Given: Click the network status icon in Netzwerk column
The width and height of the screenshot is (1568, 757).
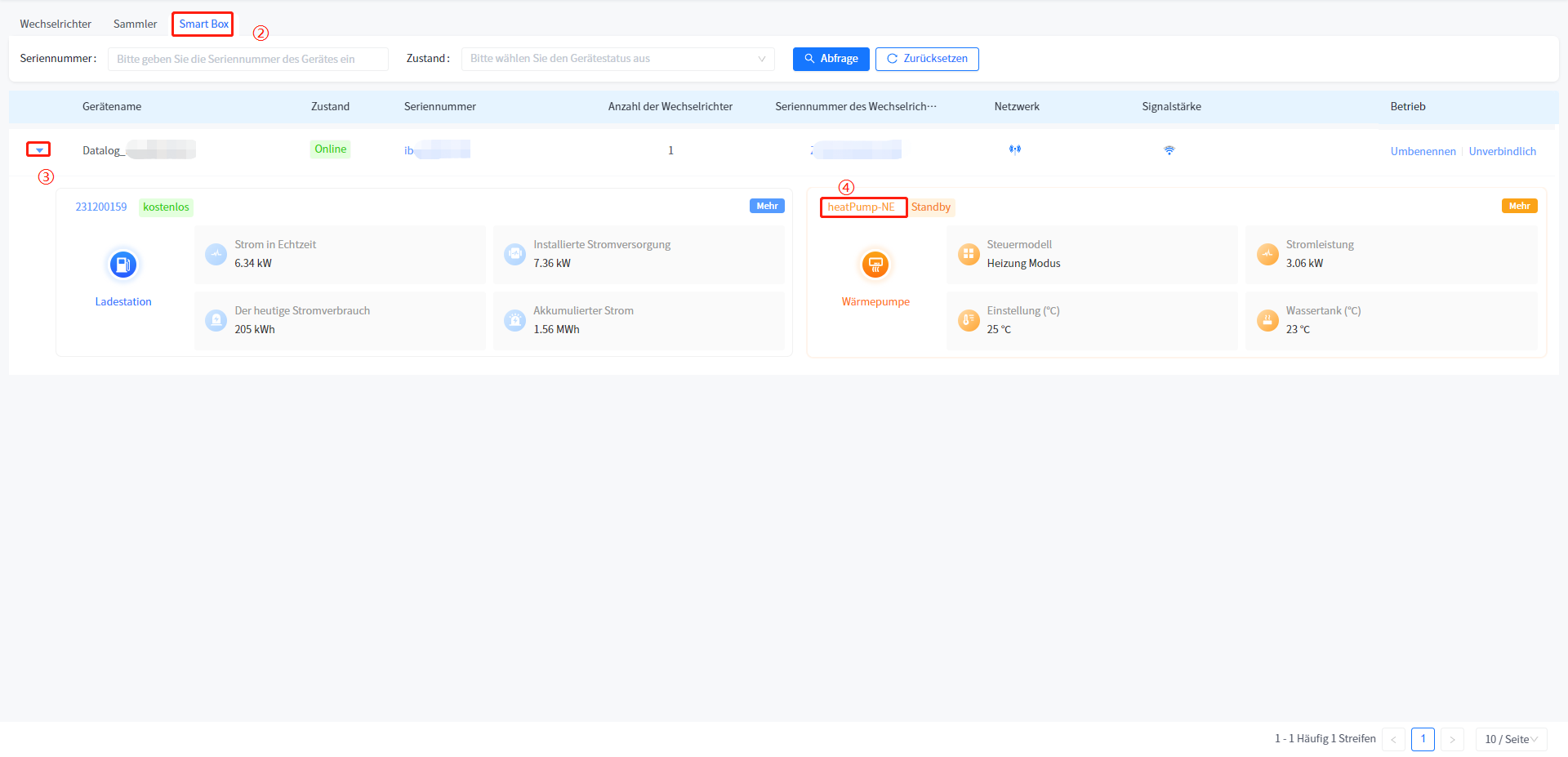Looking at the screenshot, I should point(1015,149).
